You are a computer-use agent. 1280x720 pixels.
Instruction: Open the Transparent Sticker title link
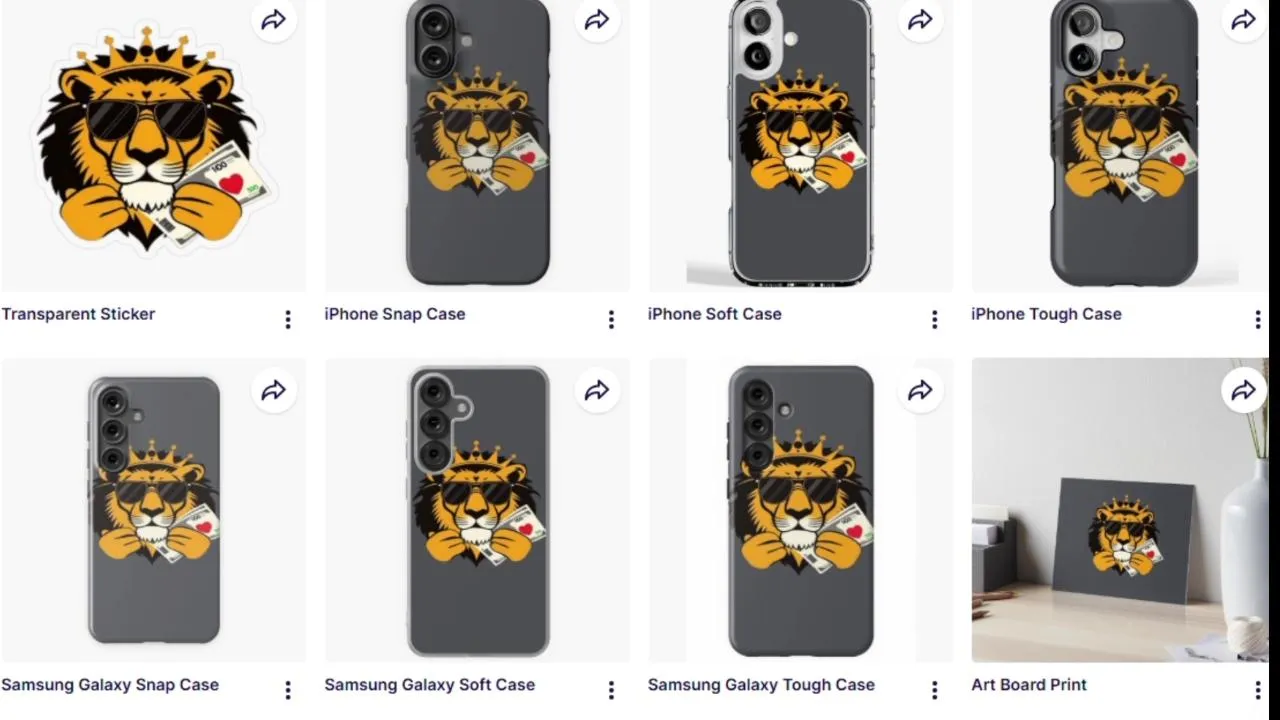click(x=78, y=314)
